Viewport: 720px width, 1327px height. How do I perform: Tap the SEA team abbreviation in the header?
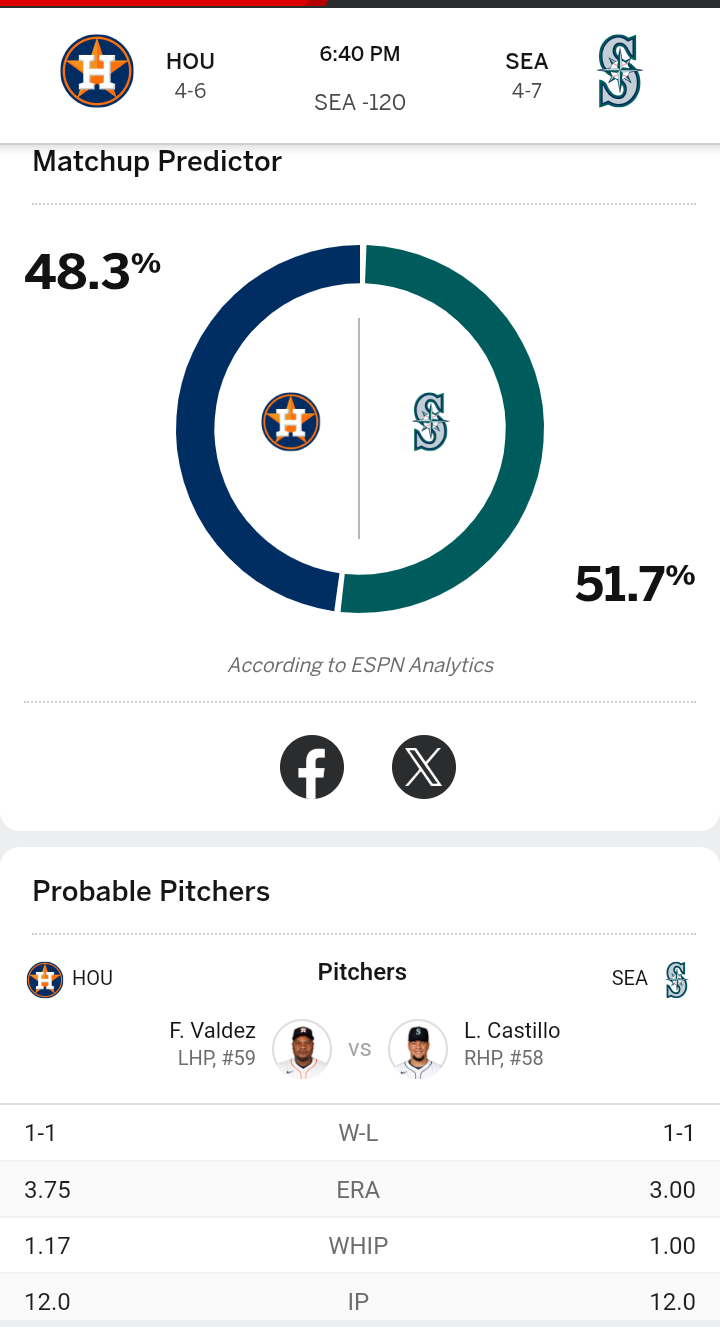tap(527, 62)
